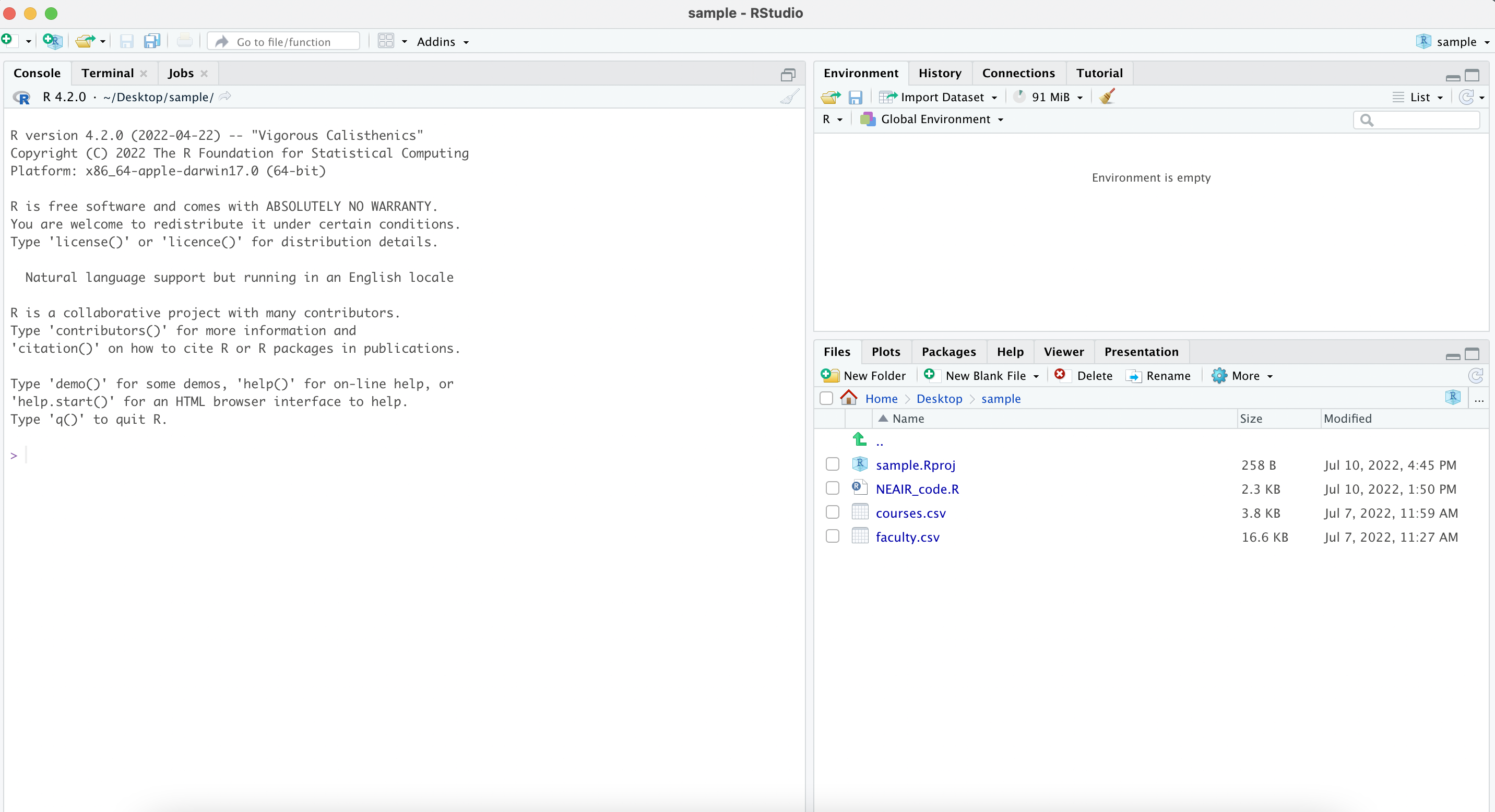
Task: Click the New Folder button
Action: (x=864, y=376)
